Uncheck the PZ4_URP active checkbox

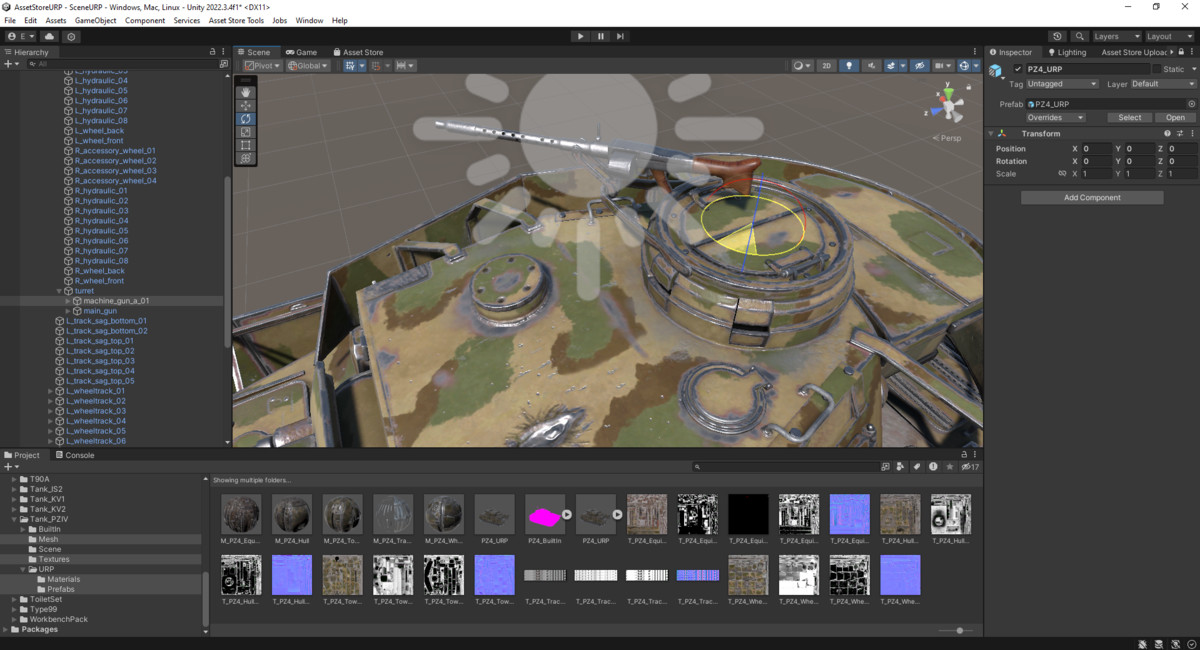click(1018, 69)
